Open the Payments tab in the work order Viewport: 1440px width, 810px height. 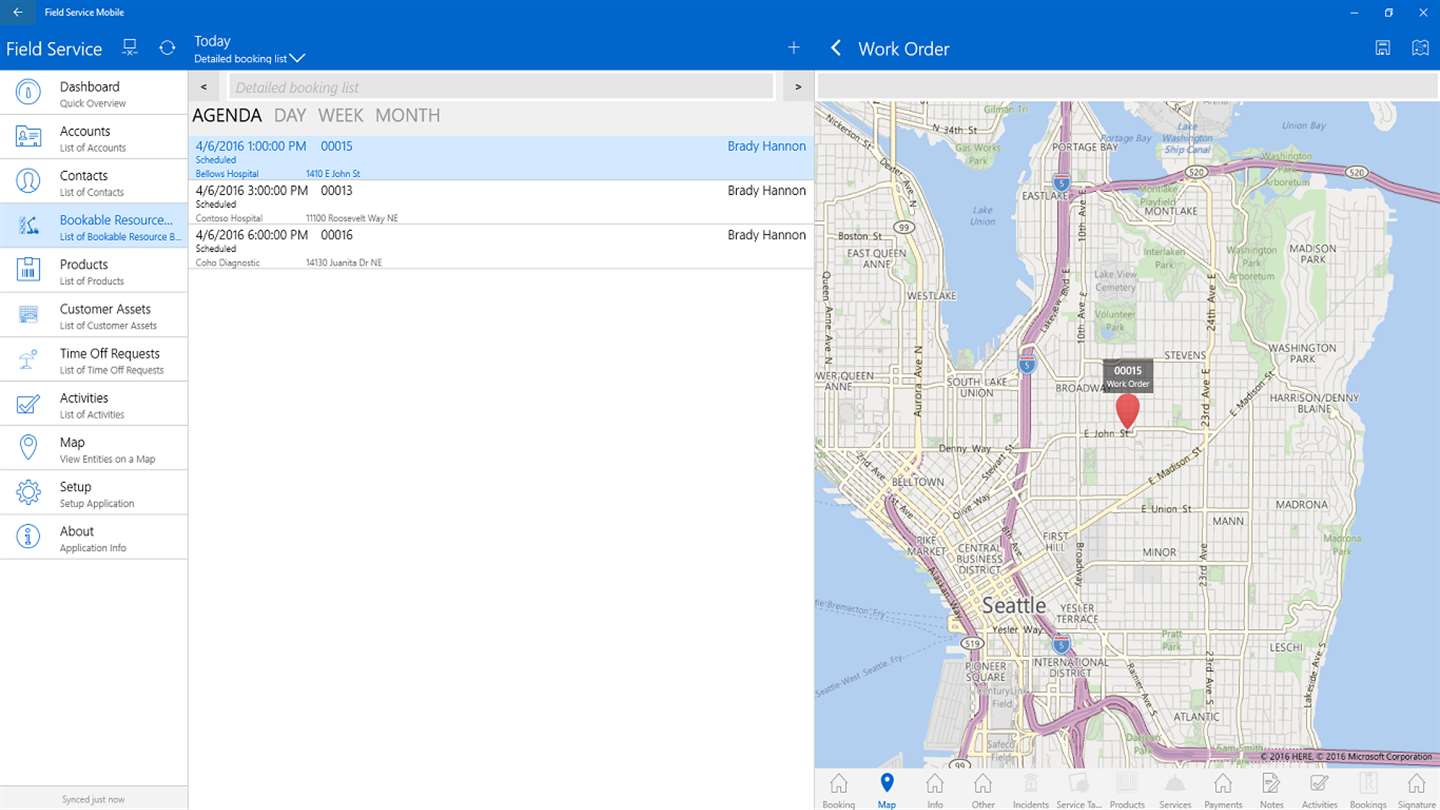coord(1223,790)
